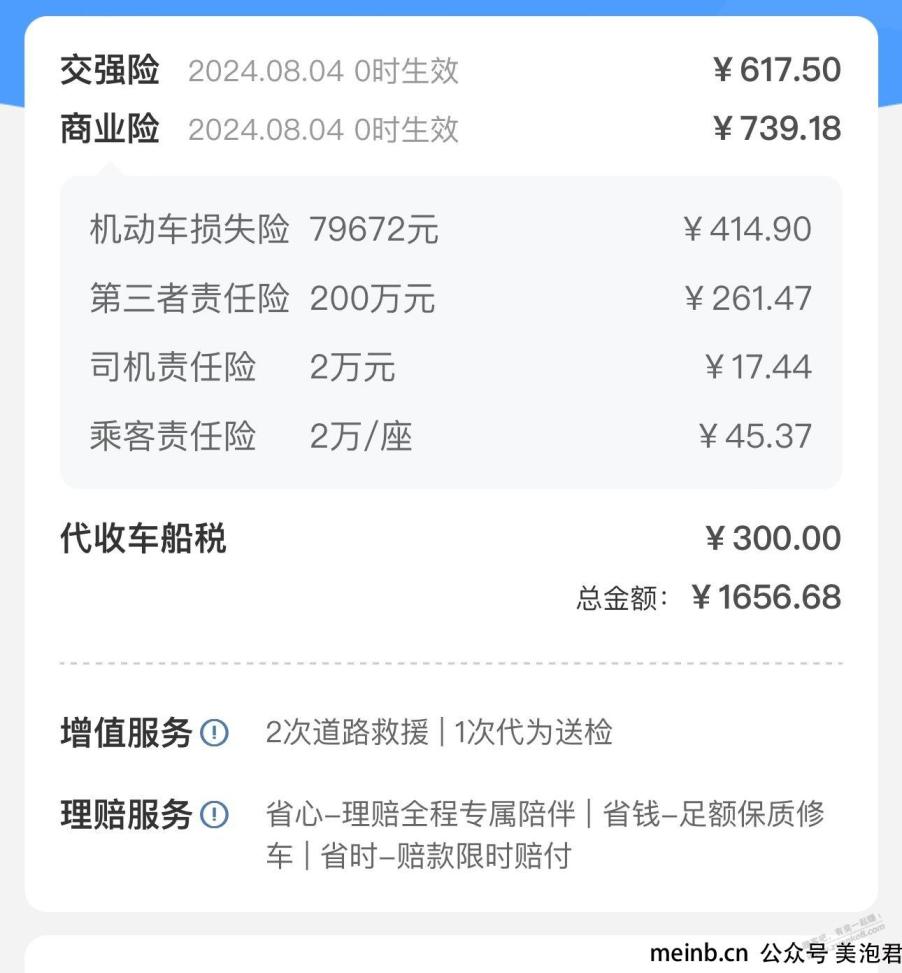Open the 机动车损失险 79672元 row
Viewport: 902px width, 973px height.
(x=451, y=229)
